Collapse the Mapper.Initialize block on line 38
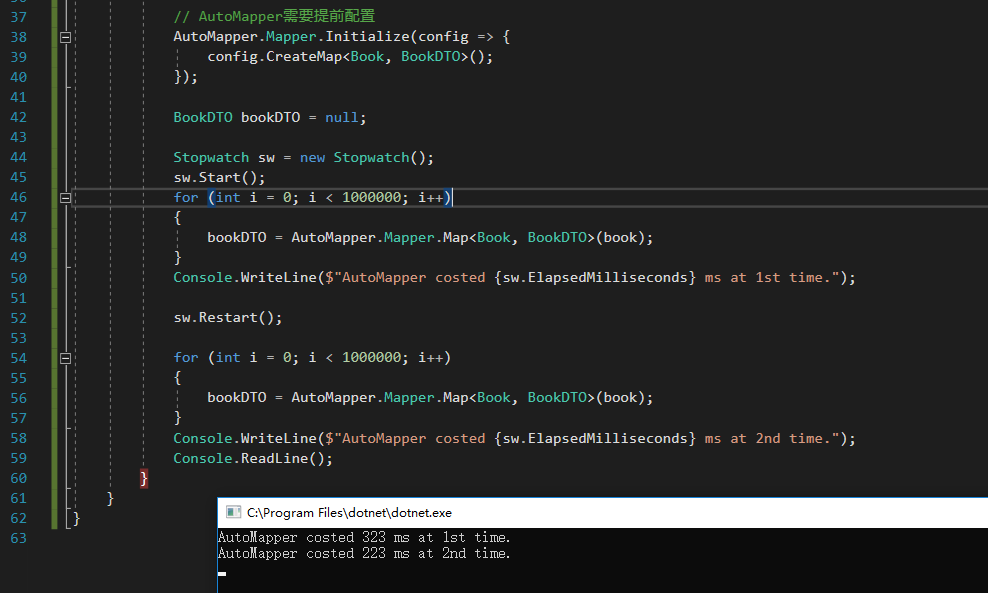 pyautogui.click(x=65, y=37)
